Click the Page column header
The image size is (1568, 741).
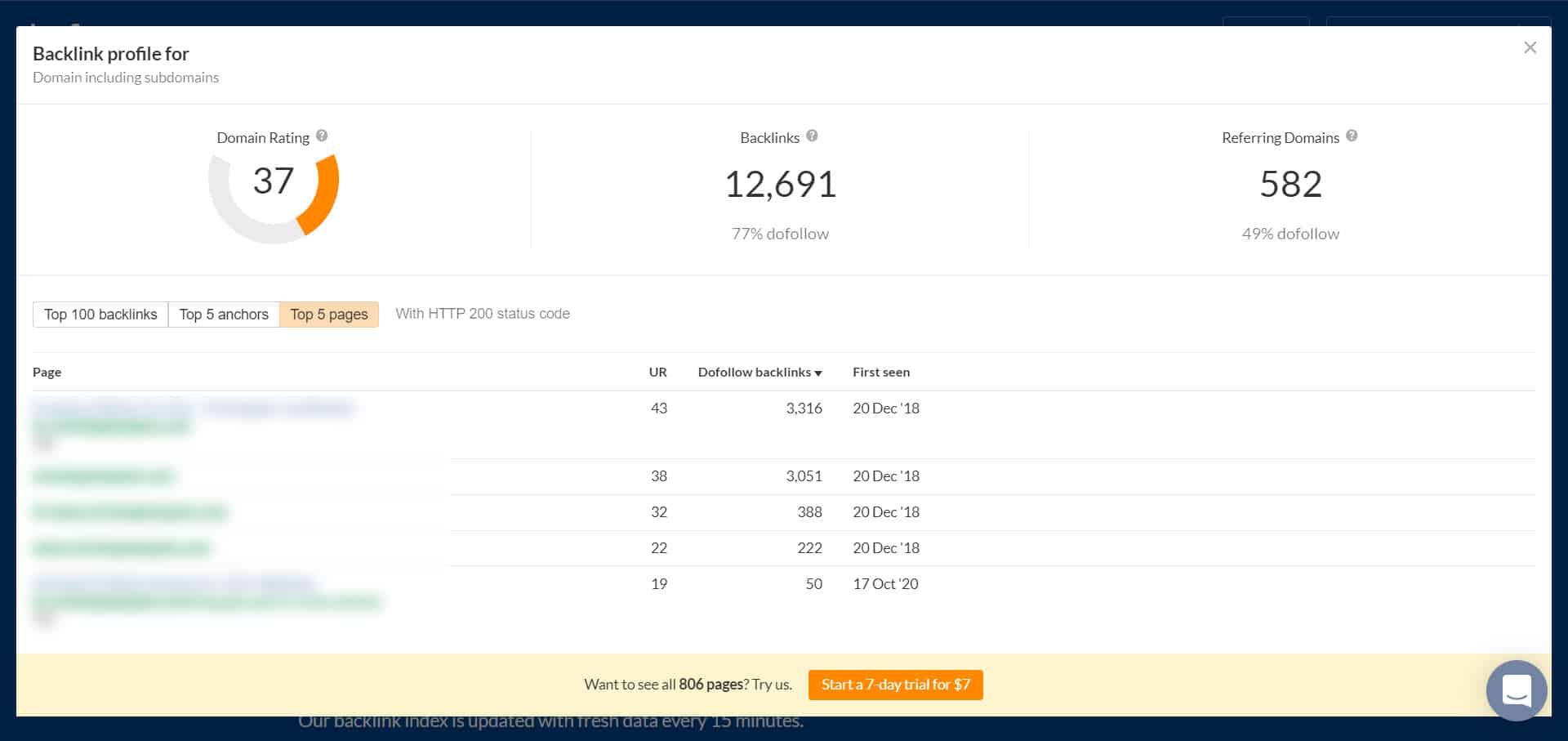pos(47,372)
